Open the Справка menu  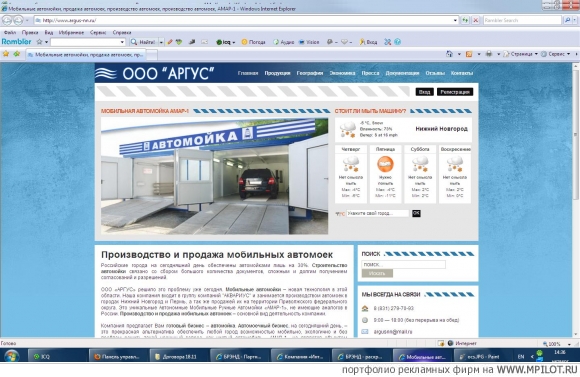point(122,33)
